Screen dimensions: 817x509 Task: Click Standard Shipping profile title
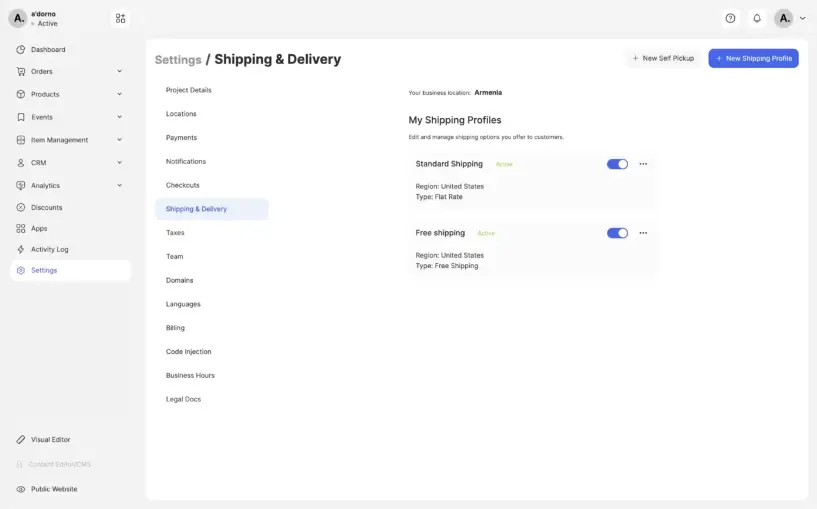pyautogui.click(x=449, y=164)
